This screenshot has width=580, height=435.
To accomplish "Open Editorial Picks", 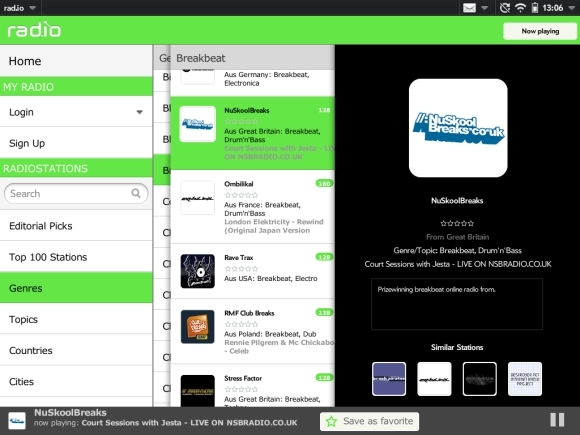I will click(x=76, y=226).
